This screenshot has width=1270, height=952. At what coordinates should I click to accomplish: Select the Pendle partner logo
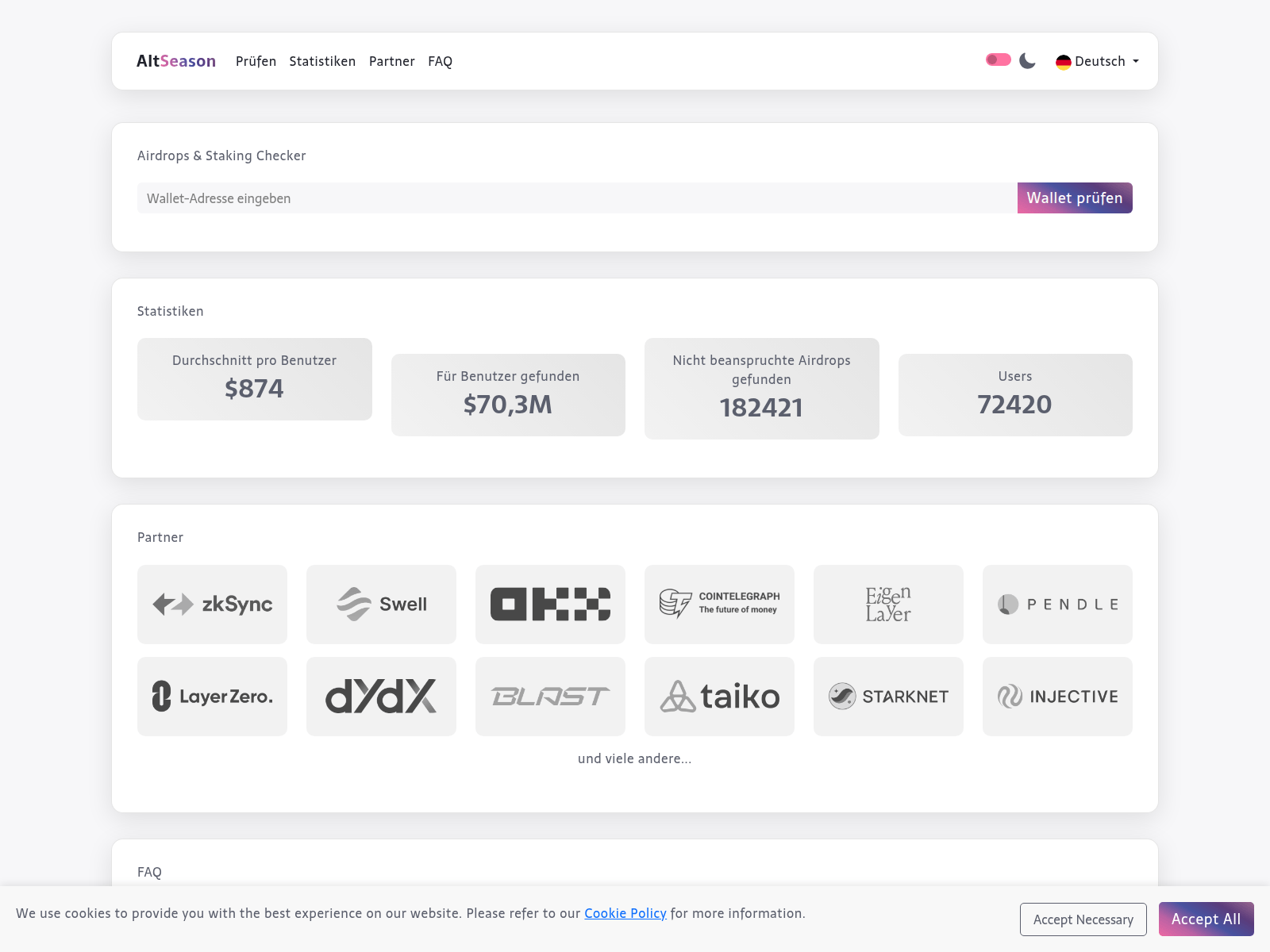tap(1057, 605)
